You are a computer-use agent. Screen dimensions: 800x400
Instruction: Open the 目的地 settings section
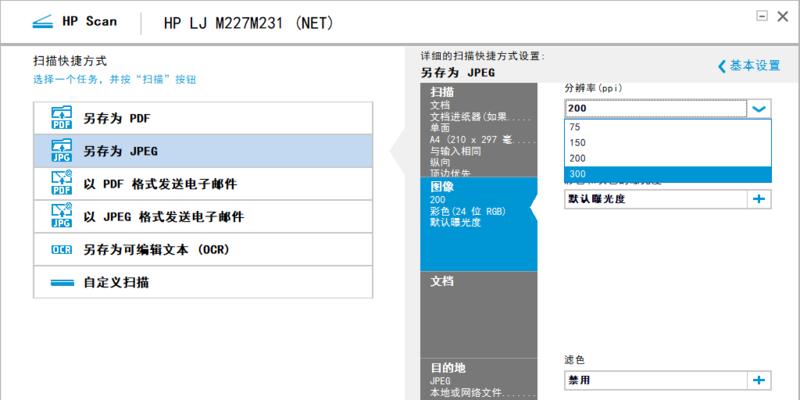(479, 379)
